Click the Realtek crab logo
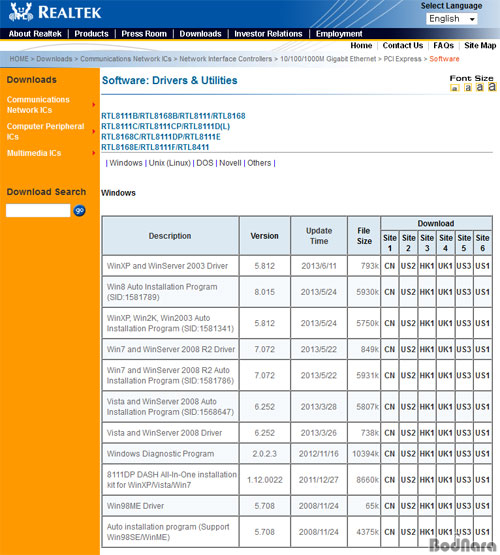The width and height of the screenshot is (500, 555). click(x=21, y=12)
